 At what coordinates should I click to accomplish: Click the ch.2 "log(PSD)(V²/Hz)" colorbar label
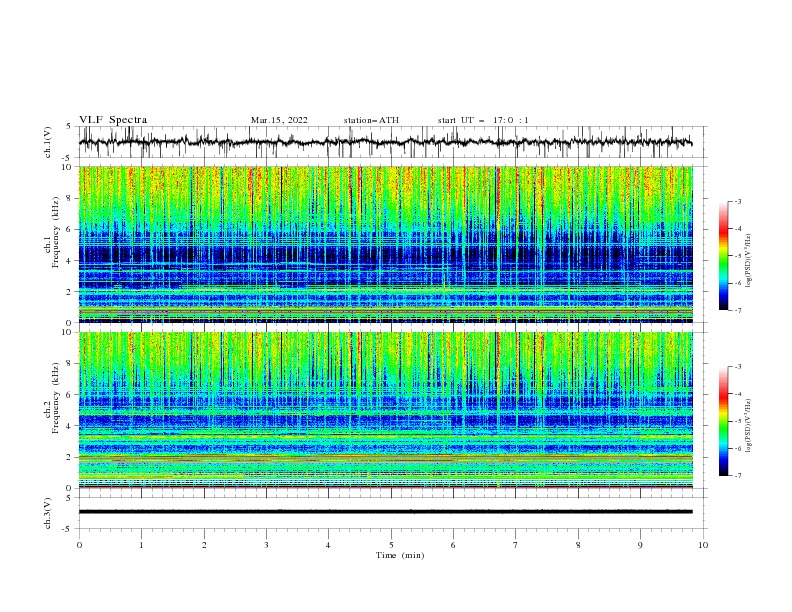pos(749,426)
